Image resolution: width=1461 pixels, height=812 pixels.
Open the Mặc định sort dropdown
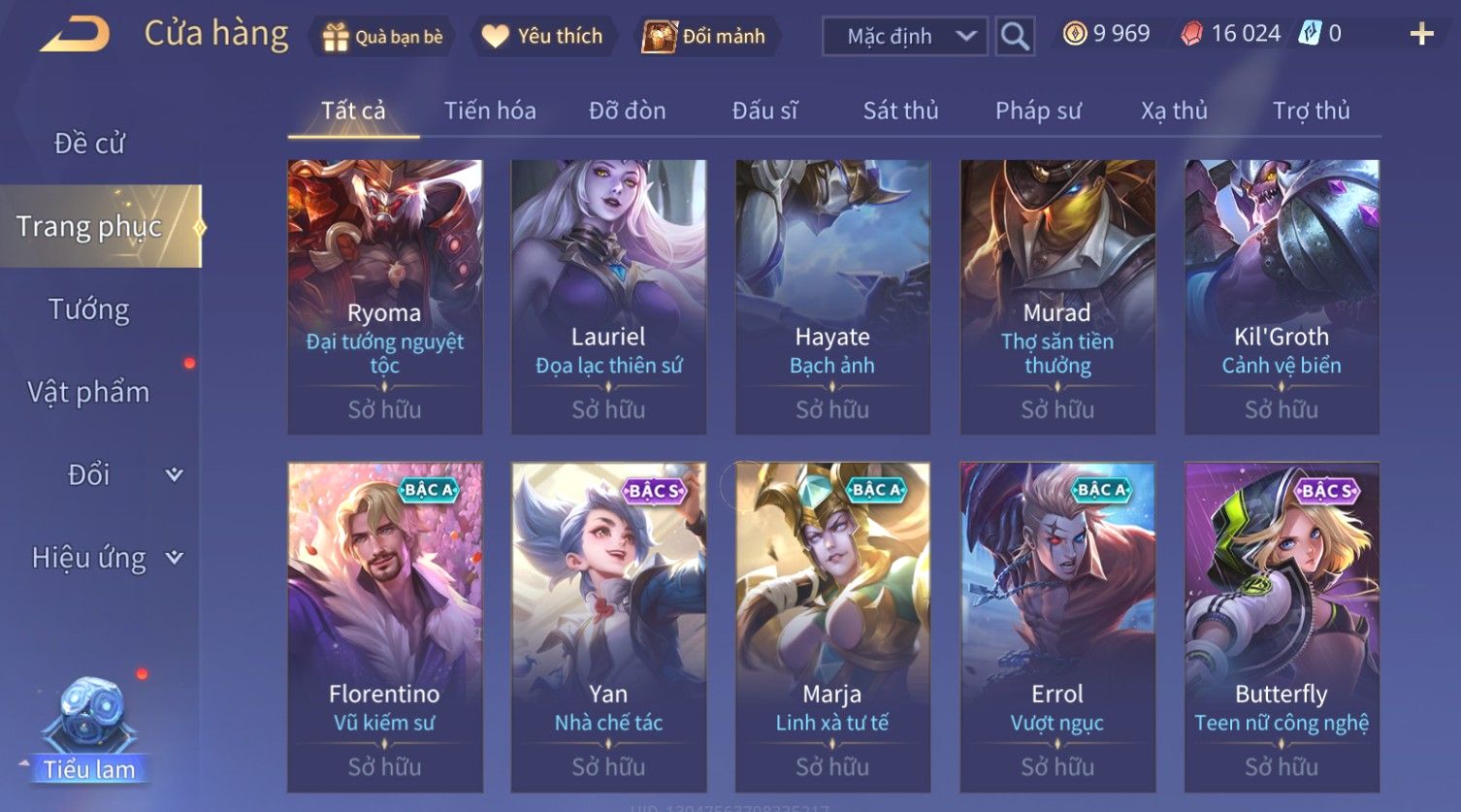904,37
